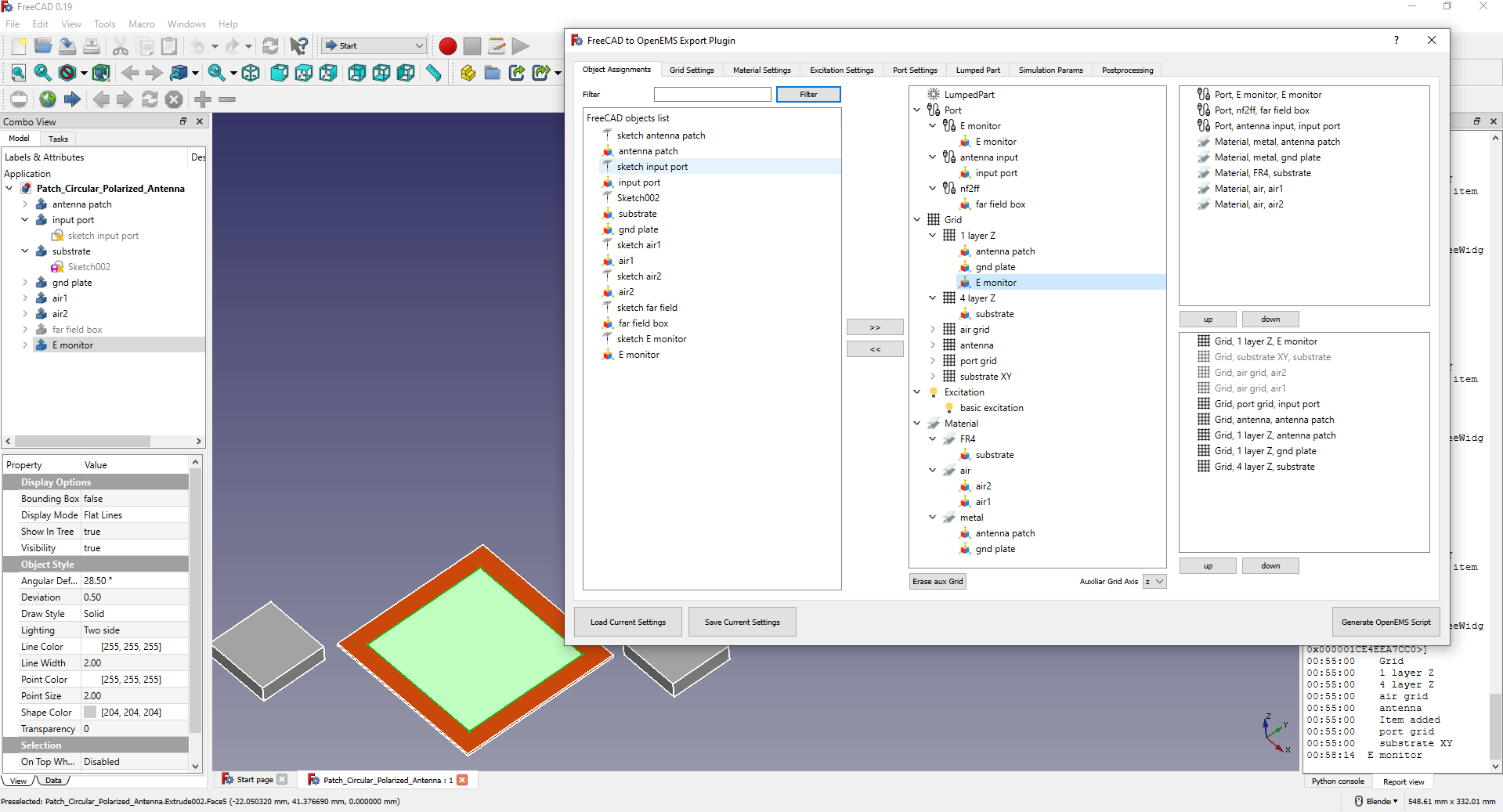Switch to top view cube icon
Screen dimensions: 1503x812
pos(304,74)
